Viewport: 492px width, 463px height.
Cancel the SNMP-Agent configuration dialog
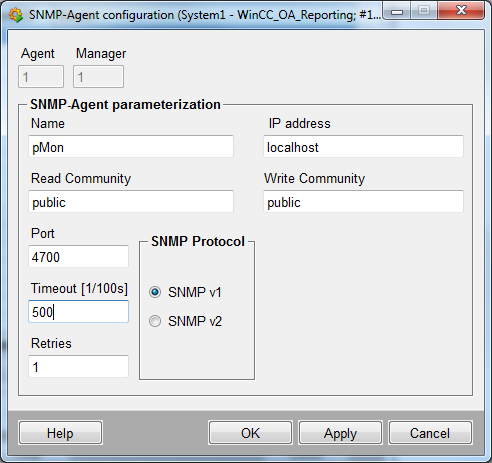430,433
